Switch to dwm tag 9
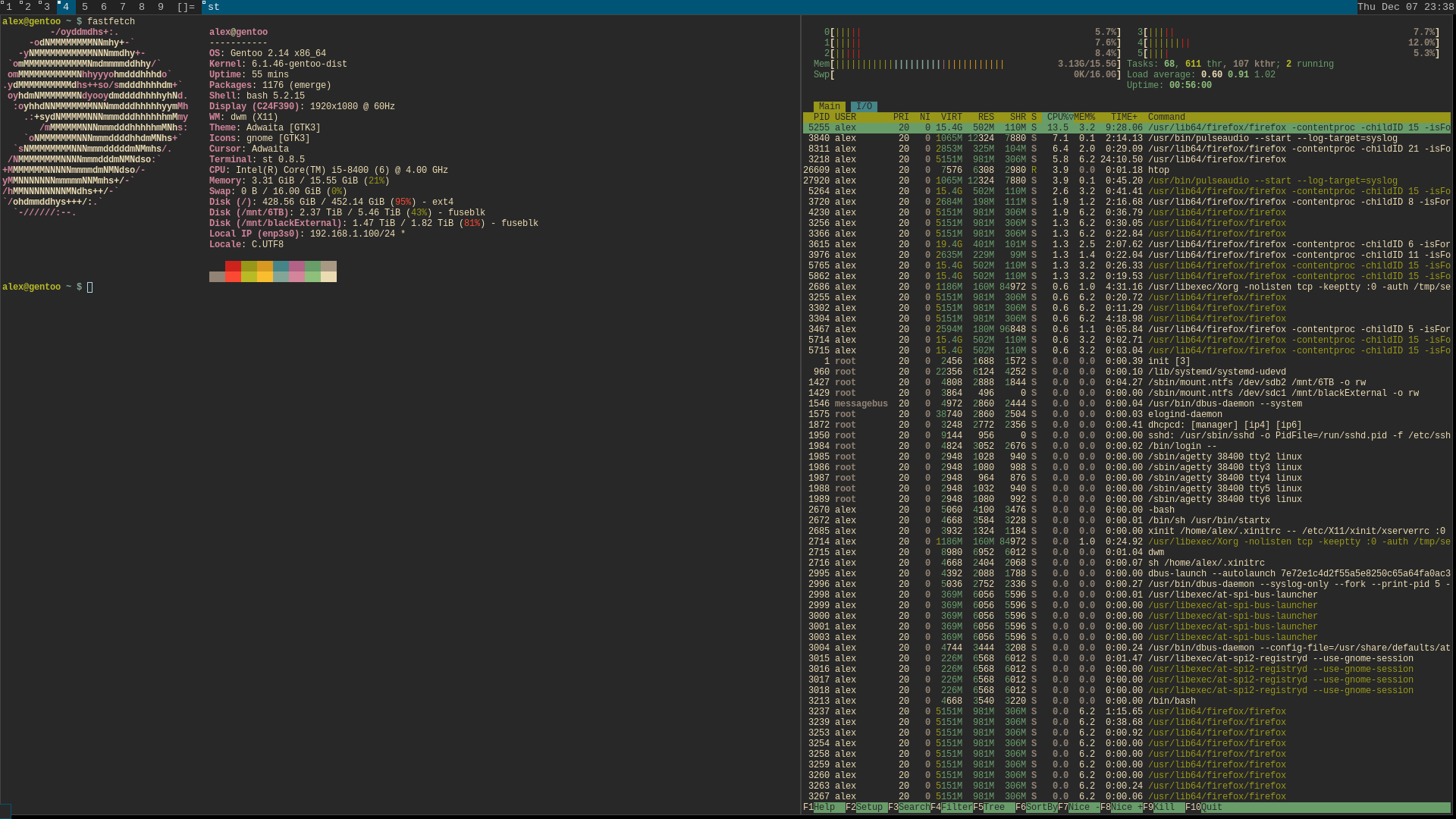Viewport: 1456px width, 819px height. click(x=161, y=7)
